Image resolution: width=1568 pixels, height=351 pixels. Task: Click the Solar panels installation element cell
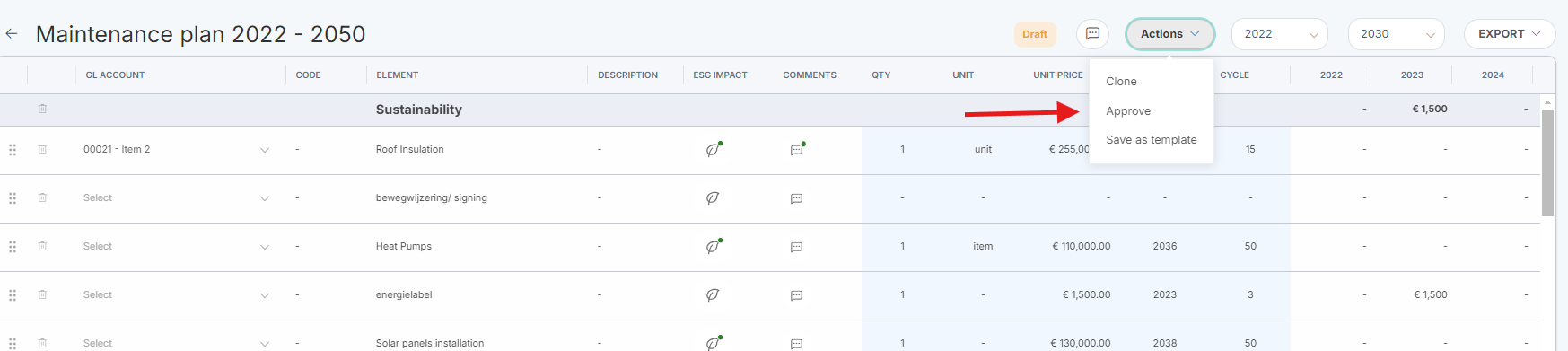pyautogui.click(x=429, y=344)
